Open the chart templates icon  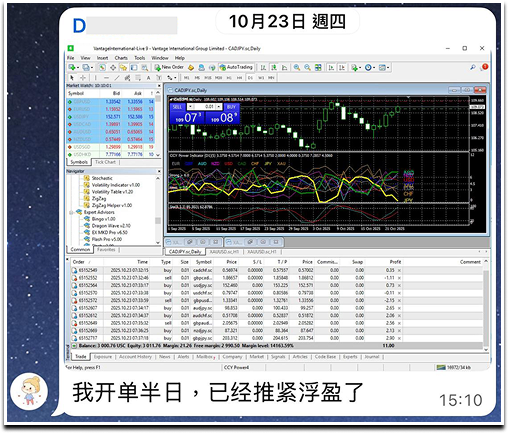[382, 67]
